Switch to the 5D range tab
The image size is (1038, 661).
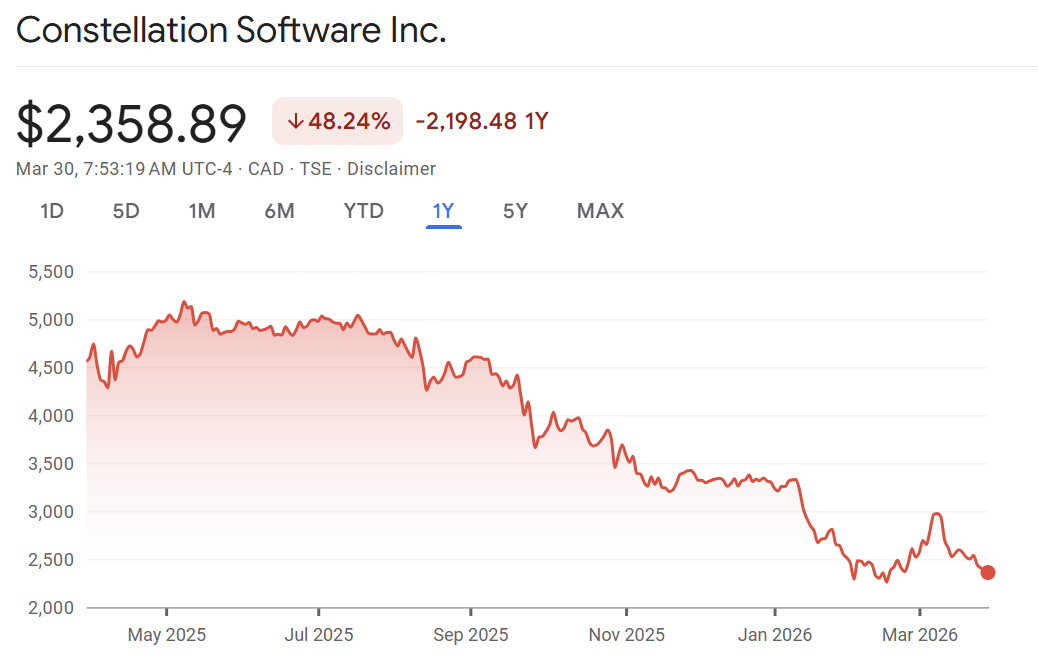(x=126, y=211)
